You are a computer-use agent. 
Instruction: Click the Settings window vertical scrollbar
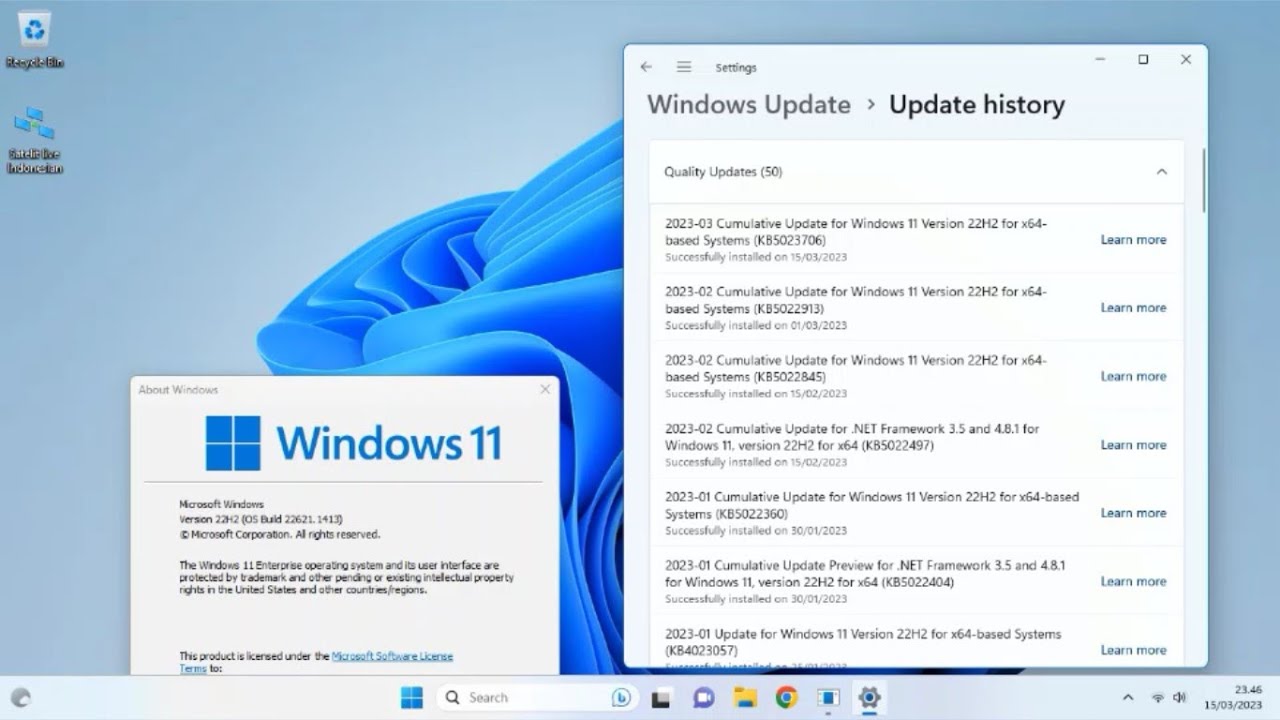1203,180
